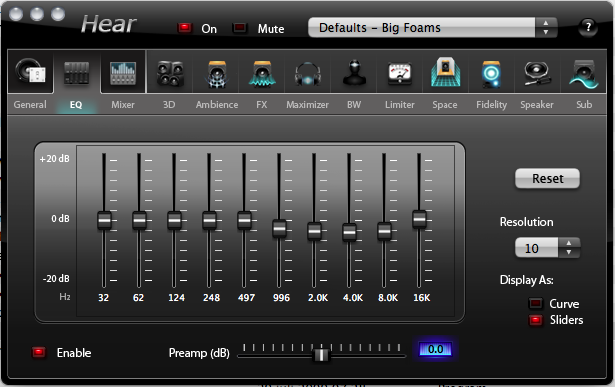The image size is (615, 387).
Task: Open the Fidelity icon
Action: (x=491, y=74)
